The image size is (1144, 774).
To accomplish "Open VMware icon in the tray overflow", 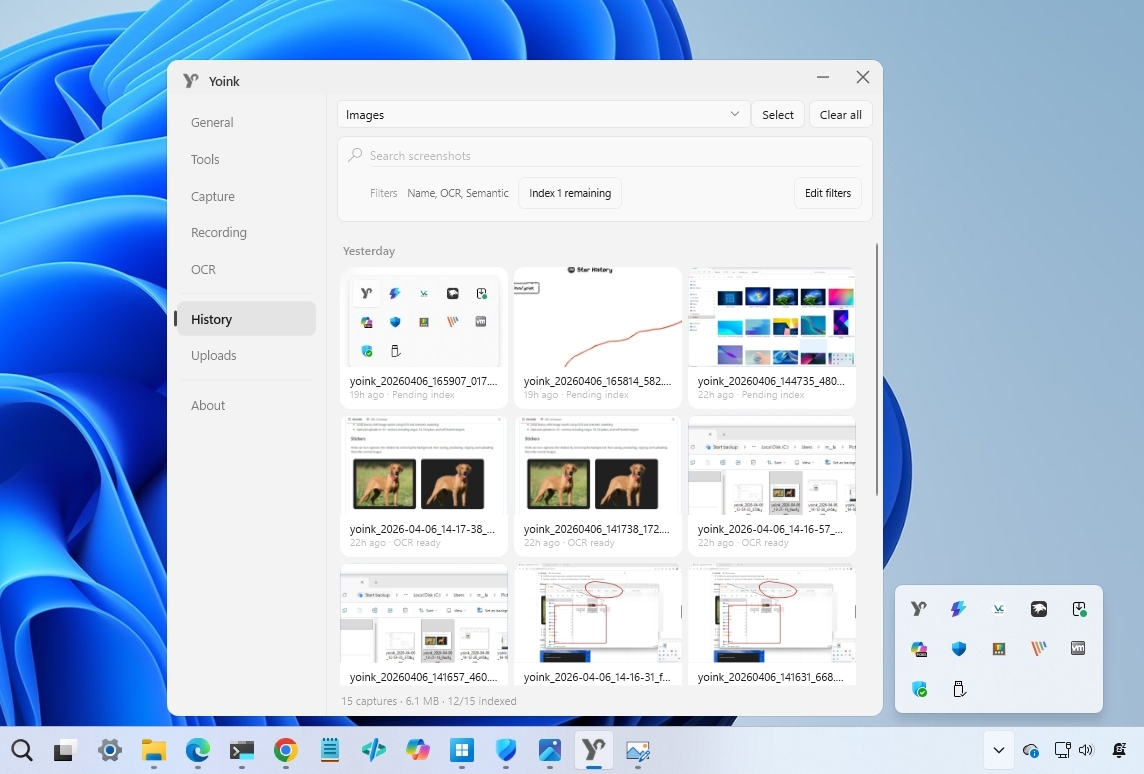I will (1078, 649).
